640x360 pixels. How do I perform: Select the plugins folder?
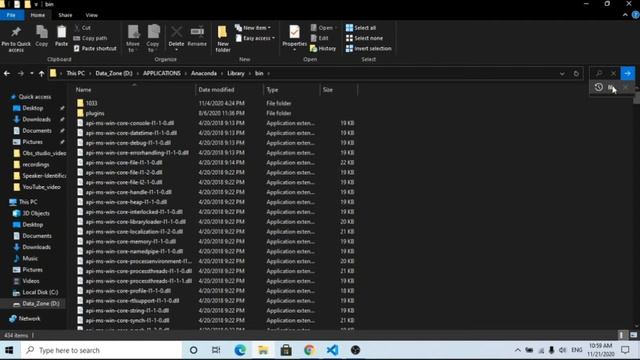coord(95,113)
